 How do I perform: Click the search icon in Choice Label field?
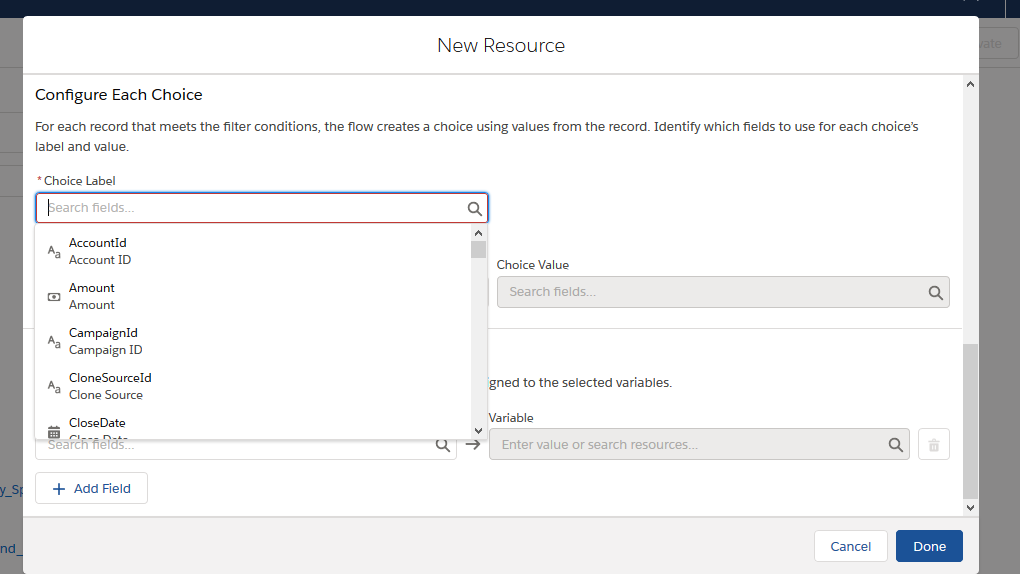(x=475, y=208)
